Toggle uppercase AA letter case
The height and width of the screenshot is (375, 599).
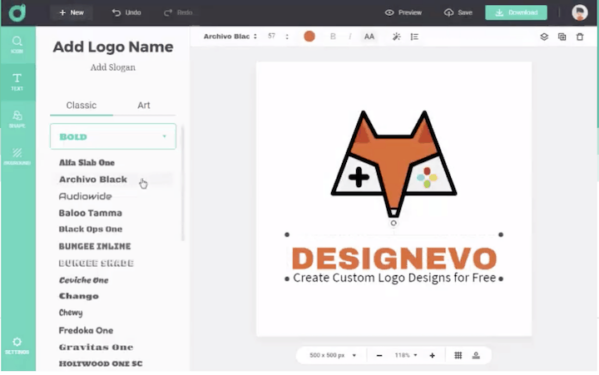(369, 36)
